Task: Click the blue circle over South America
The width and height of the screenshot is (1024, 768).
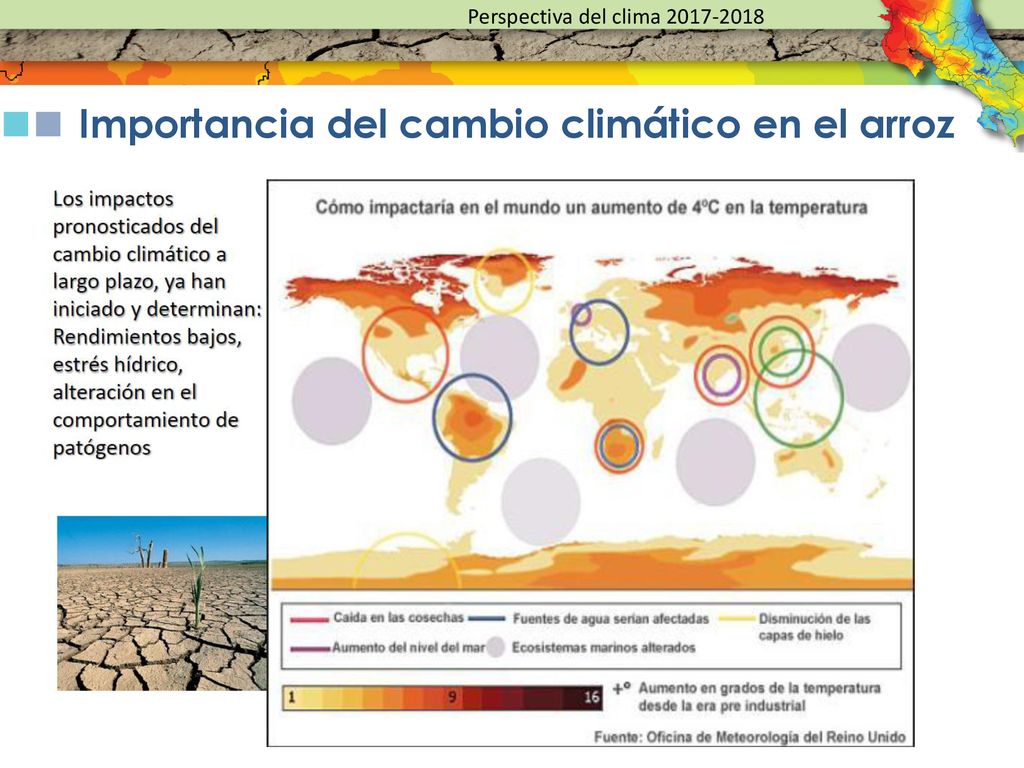Action: click(x=472, y=417)
